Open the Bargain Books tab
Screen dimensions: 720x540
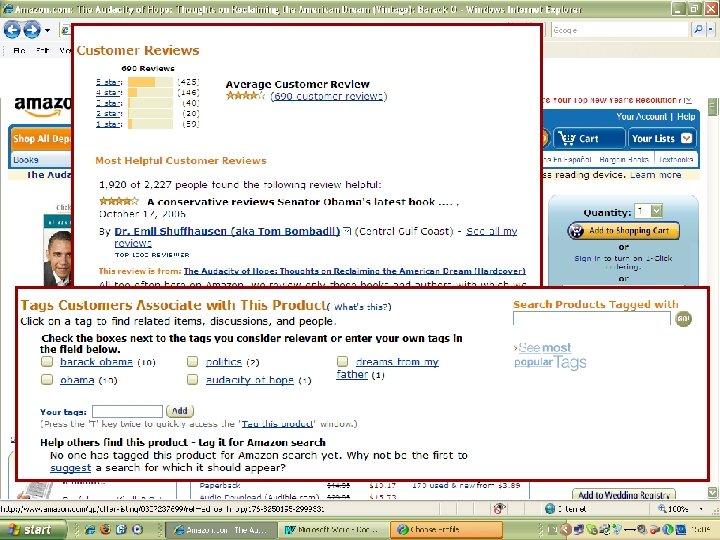pos(624,159)
